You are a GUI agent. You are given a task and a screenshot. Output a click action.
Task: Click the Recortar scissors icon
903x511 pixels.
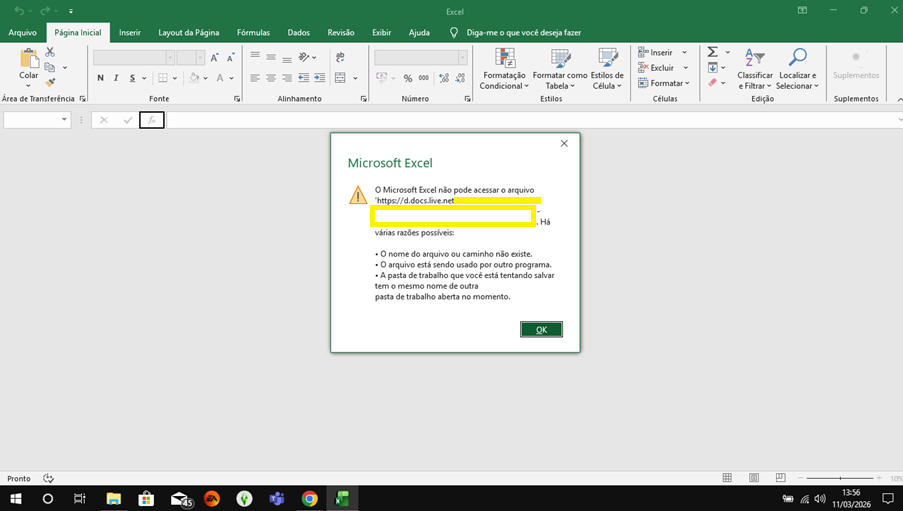(50, 52)
